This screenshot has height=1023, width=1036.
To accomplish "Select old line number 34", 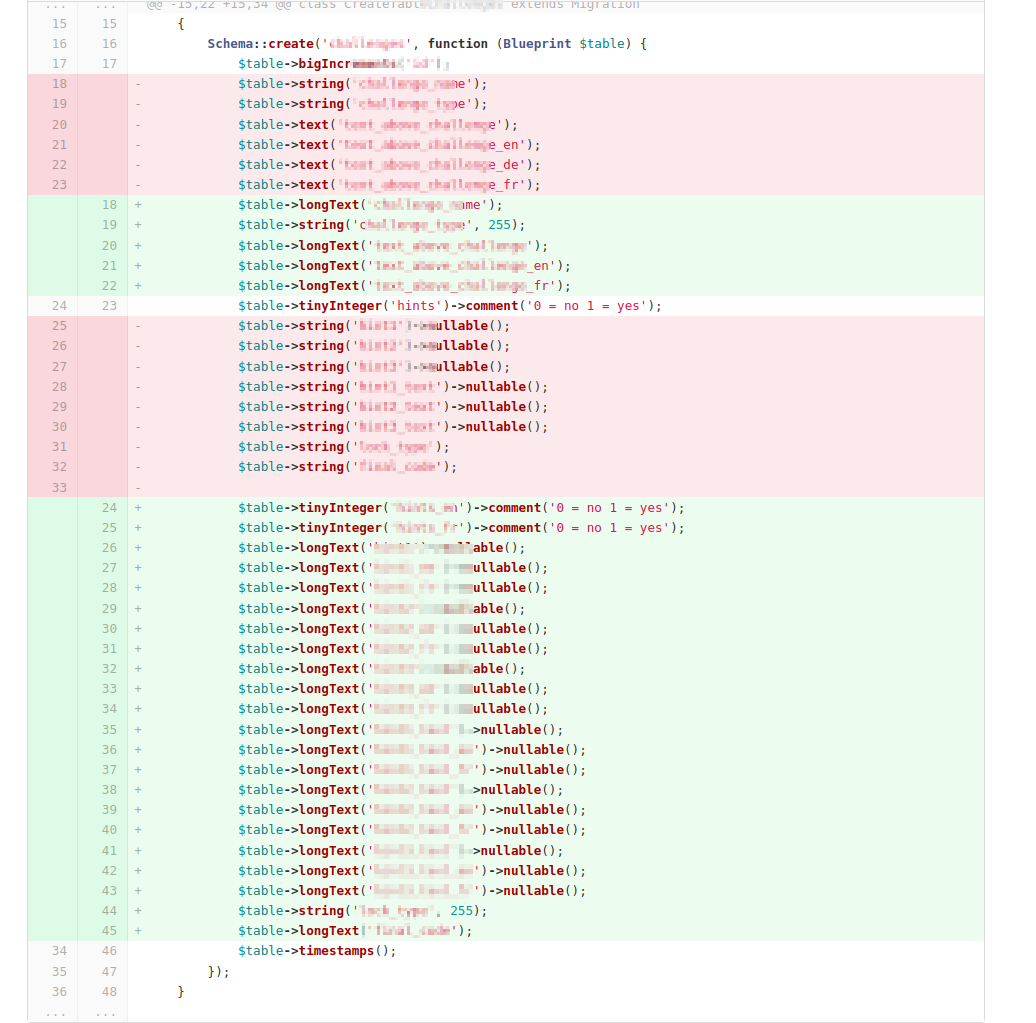I will pyautogui.click(x=59, y=951).
